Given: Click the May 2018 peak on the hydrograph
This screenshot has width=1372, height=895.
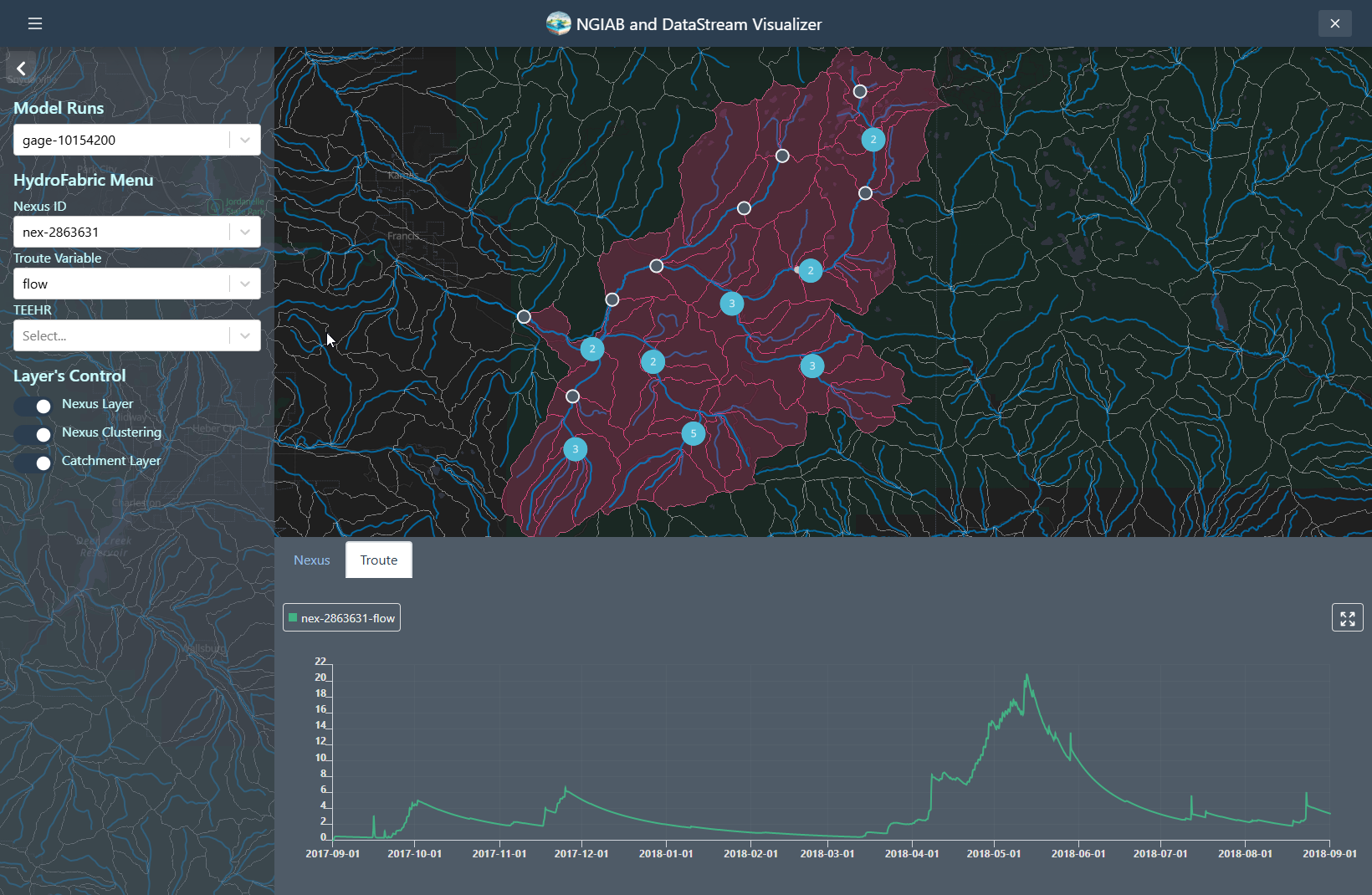Looking at the screenshot, I should [x=1026, y=676].
